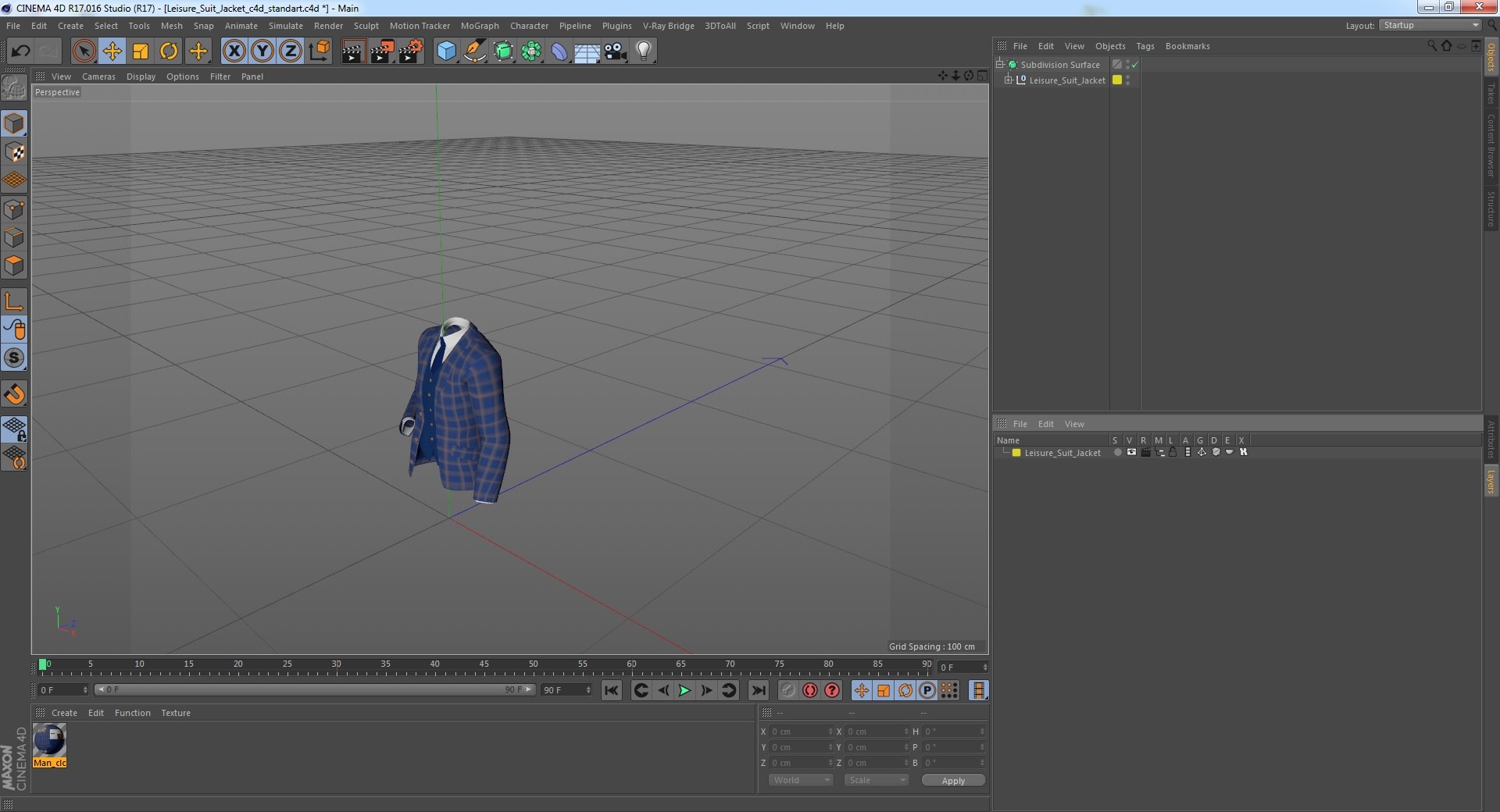Toggle X axis lock
This screenshot has height=812, width=1500.
(234, 52)
